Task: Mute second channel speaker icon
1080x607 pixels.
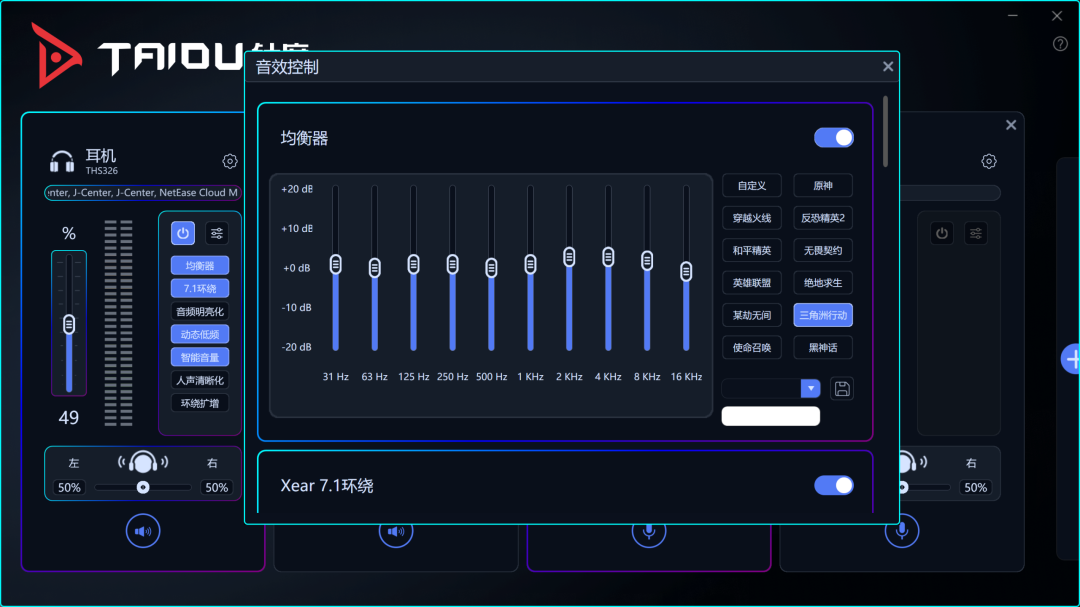Action: 395,532
